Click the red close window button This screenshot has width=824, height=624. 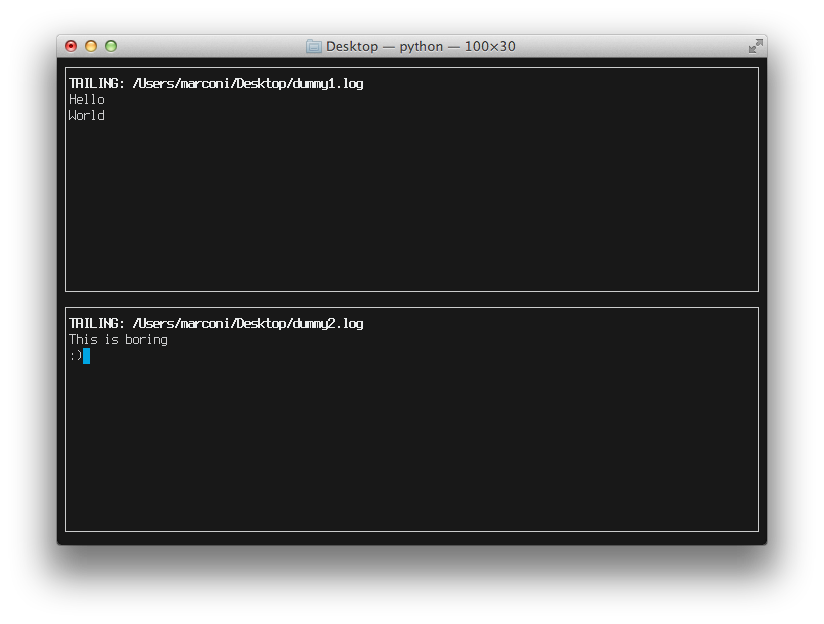(x=70, y=45)
